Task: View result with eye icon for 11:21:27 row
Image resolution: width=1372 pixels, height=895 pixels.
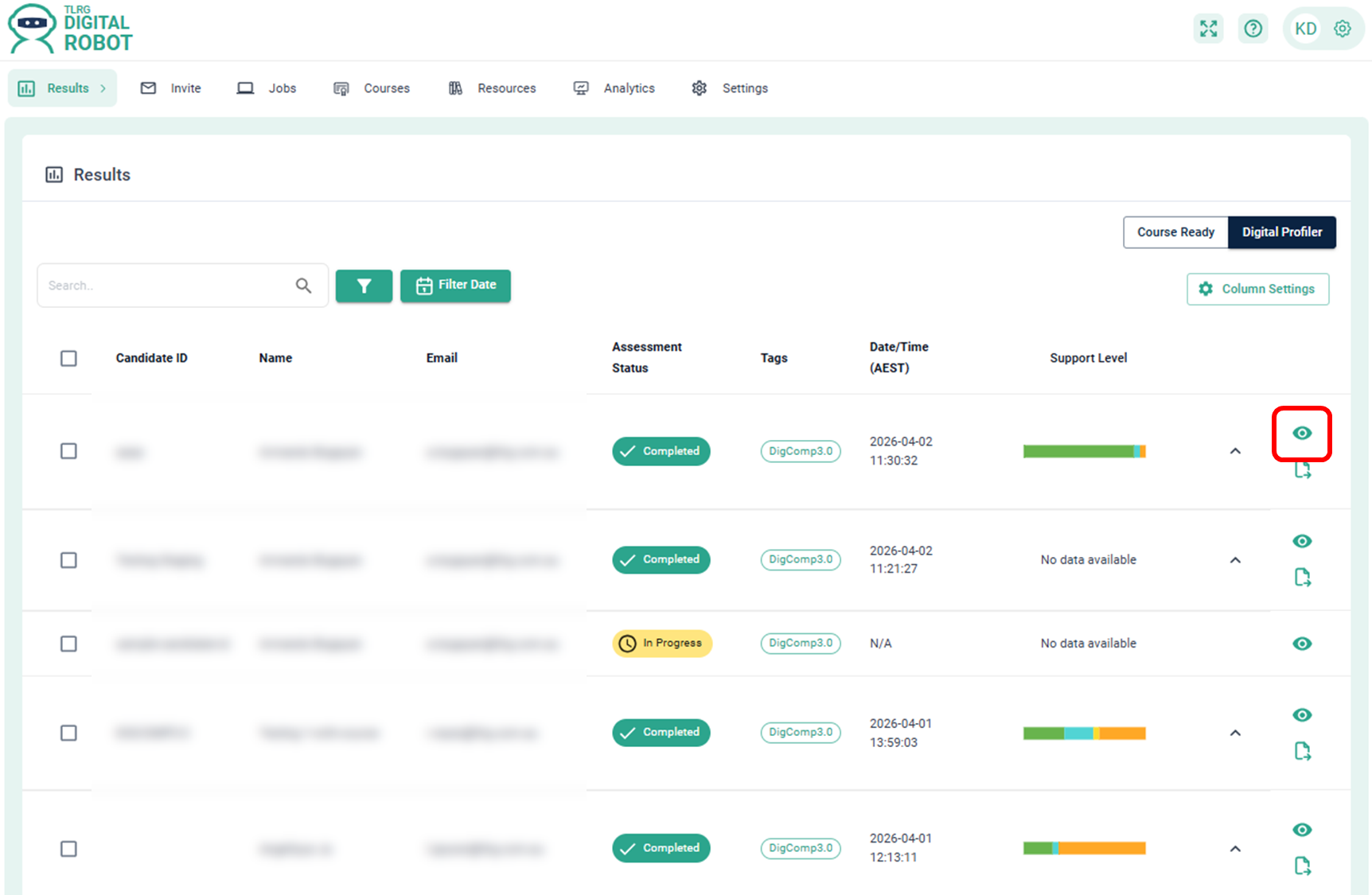Action: point(1302,541)
